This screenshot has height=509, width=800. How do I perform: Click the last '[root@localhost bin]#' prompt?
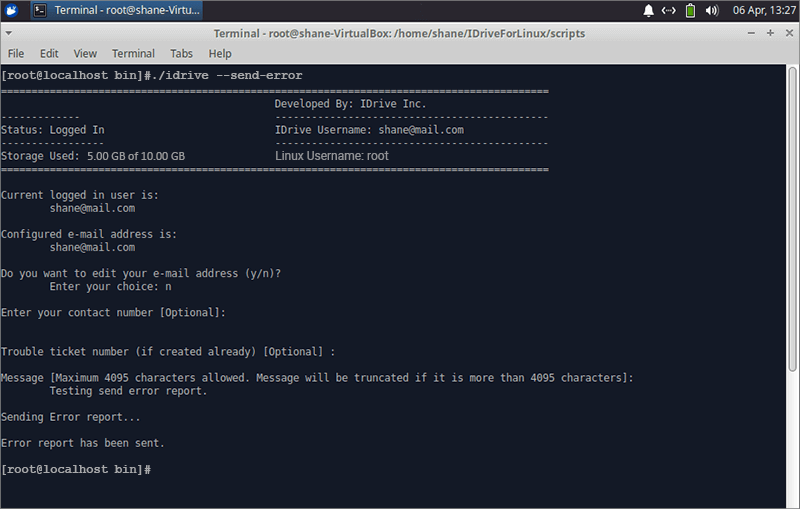(76, 469)
